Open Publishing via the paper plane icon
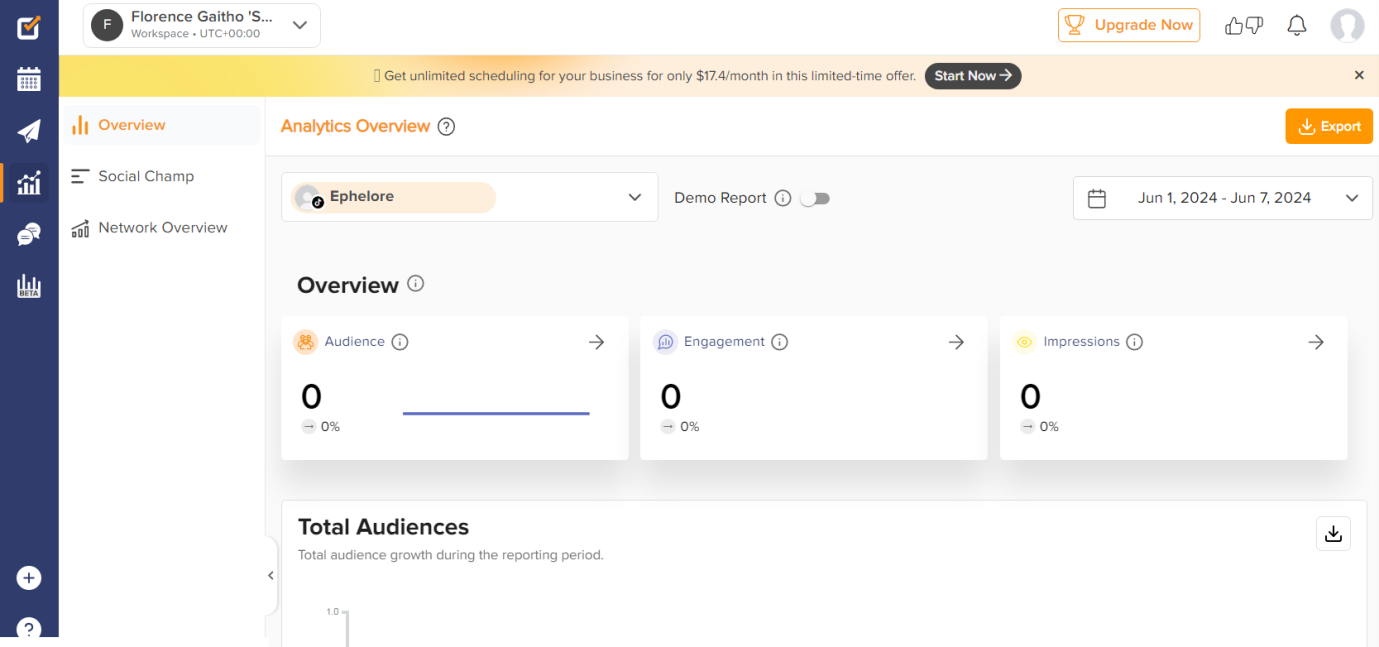This screenshot has width=1379, height=647. (29, 130)
